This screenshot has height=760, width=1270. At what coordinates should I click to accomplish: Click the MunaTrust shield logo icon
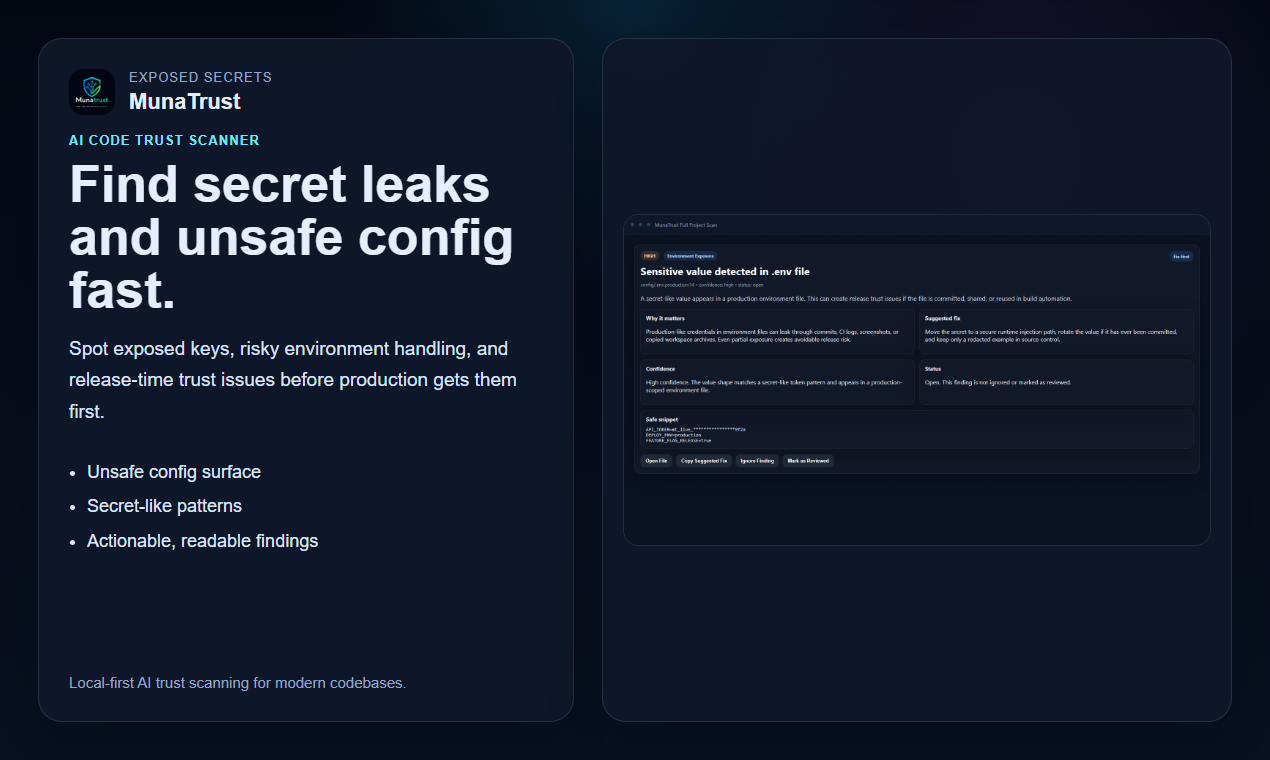[92, 91]
